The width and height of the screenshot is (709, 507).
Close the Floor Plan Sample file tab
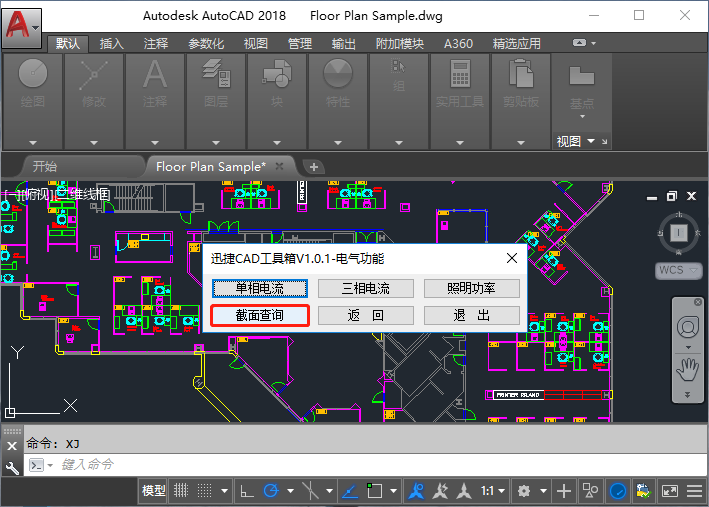(279, 166)
